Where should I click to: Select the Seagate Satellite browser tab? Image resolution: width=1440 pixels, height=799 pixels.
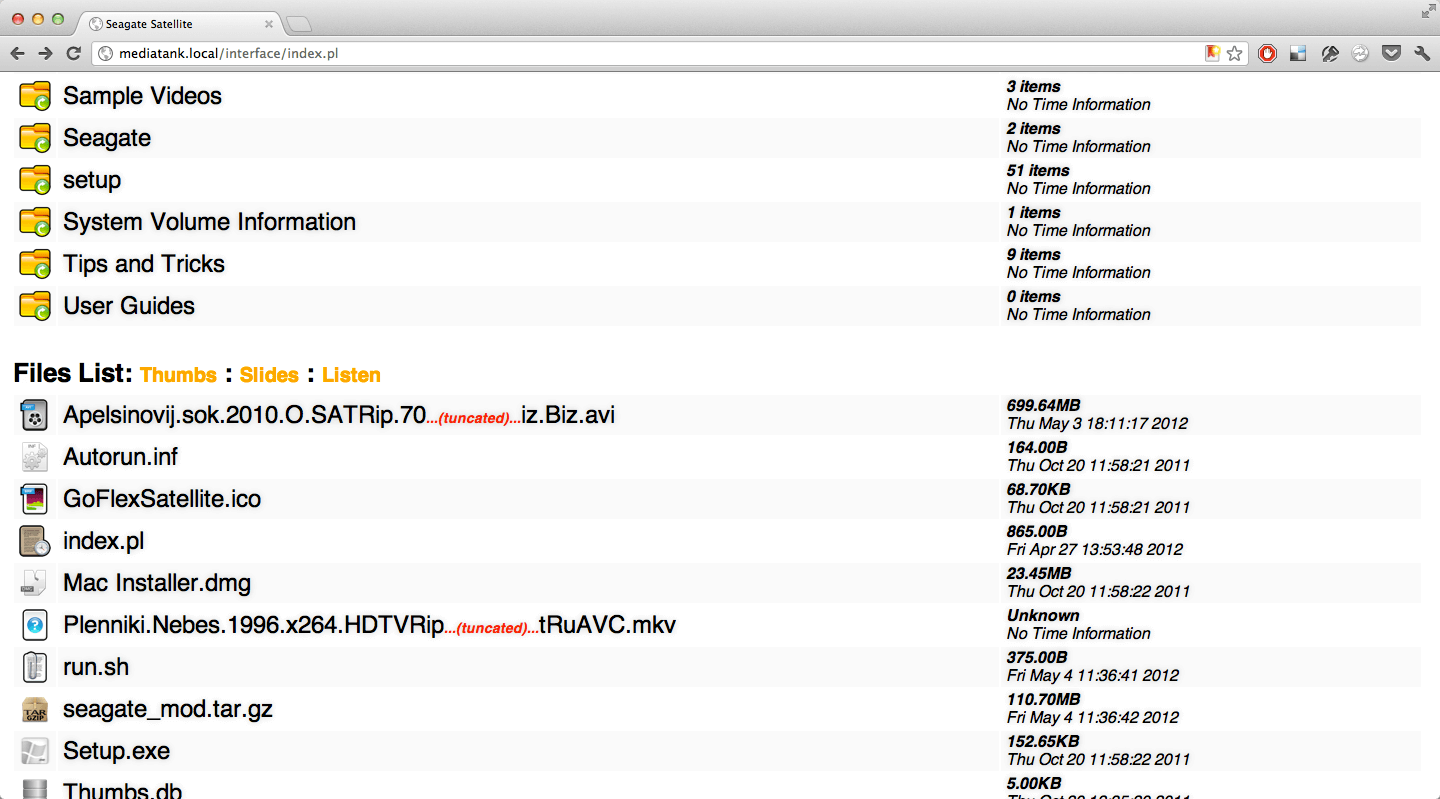180,24
